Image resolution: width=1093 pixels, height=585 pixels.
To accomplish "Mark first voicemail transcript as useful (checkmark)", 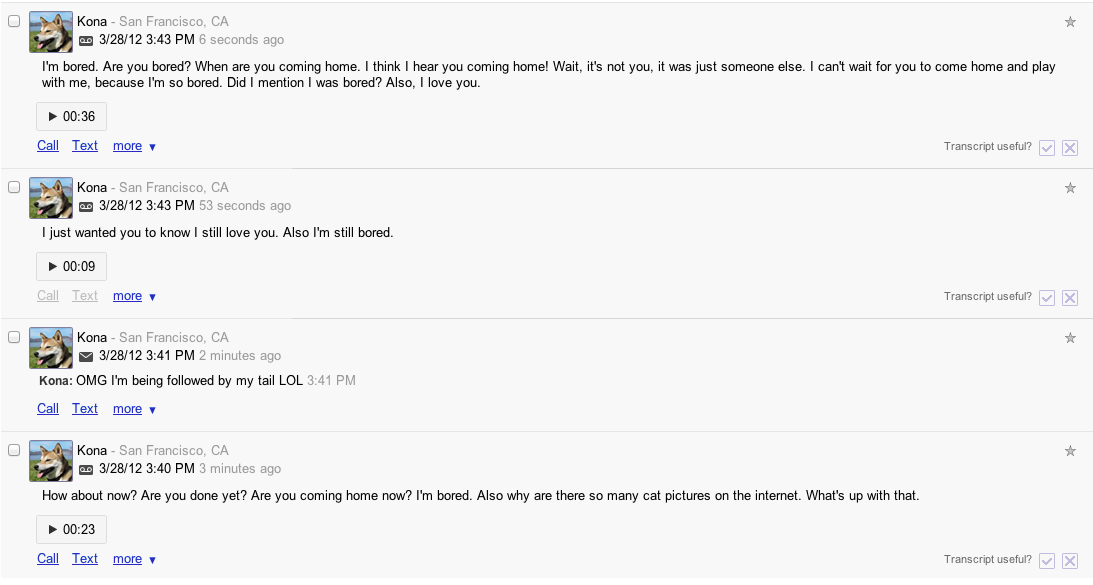I will 1047,148.
